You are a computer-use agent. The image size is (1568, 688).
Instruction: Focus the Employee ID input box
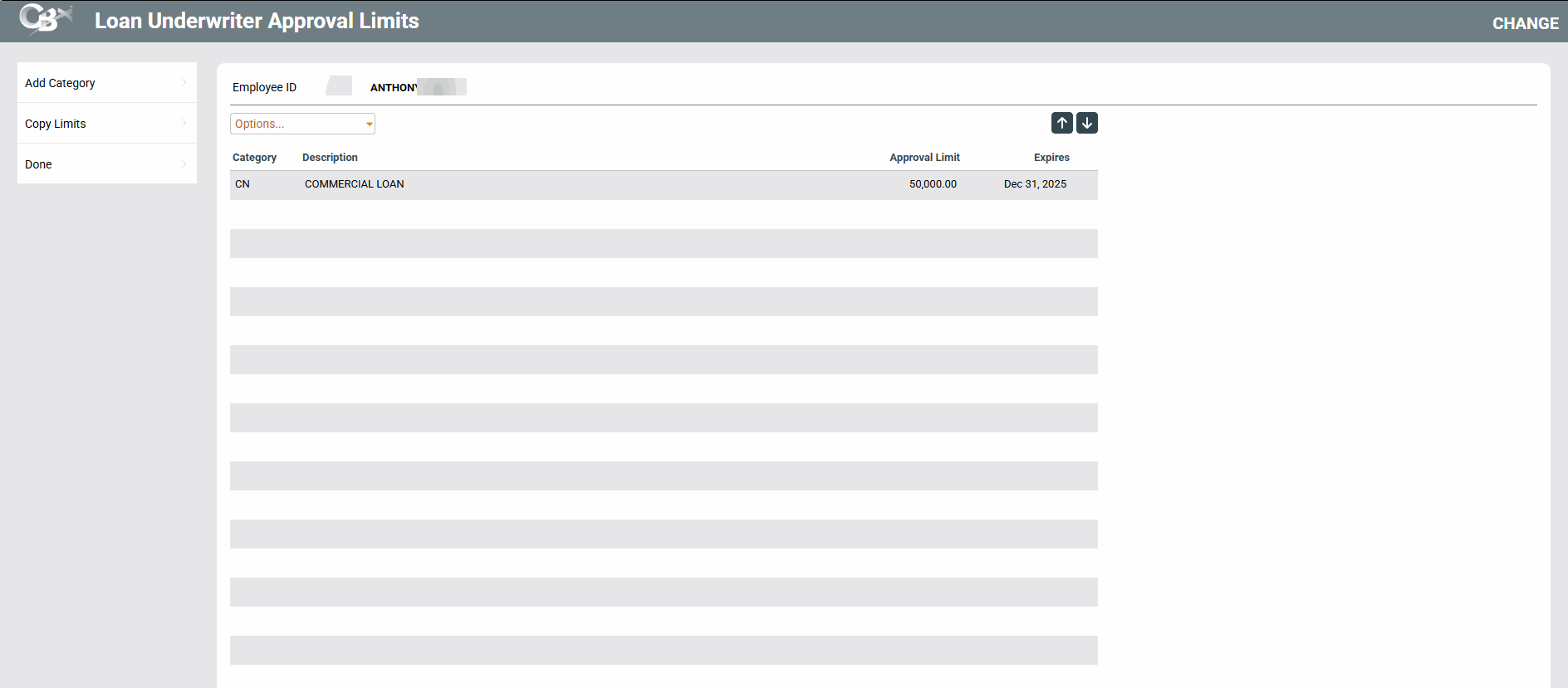[x=339, y=86]
